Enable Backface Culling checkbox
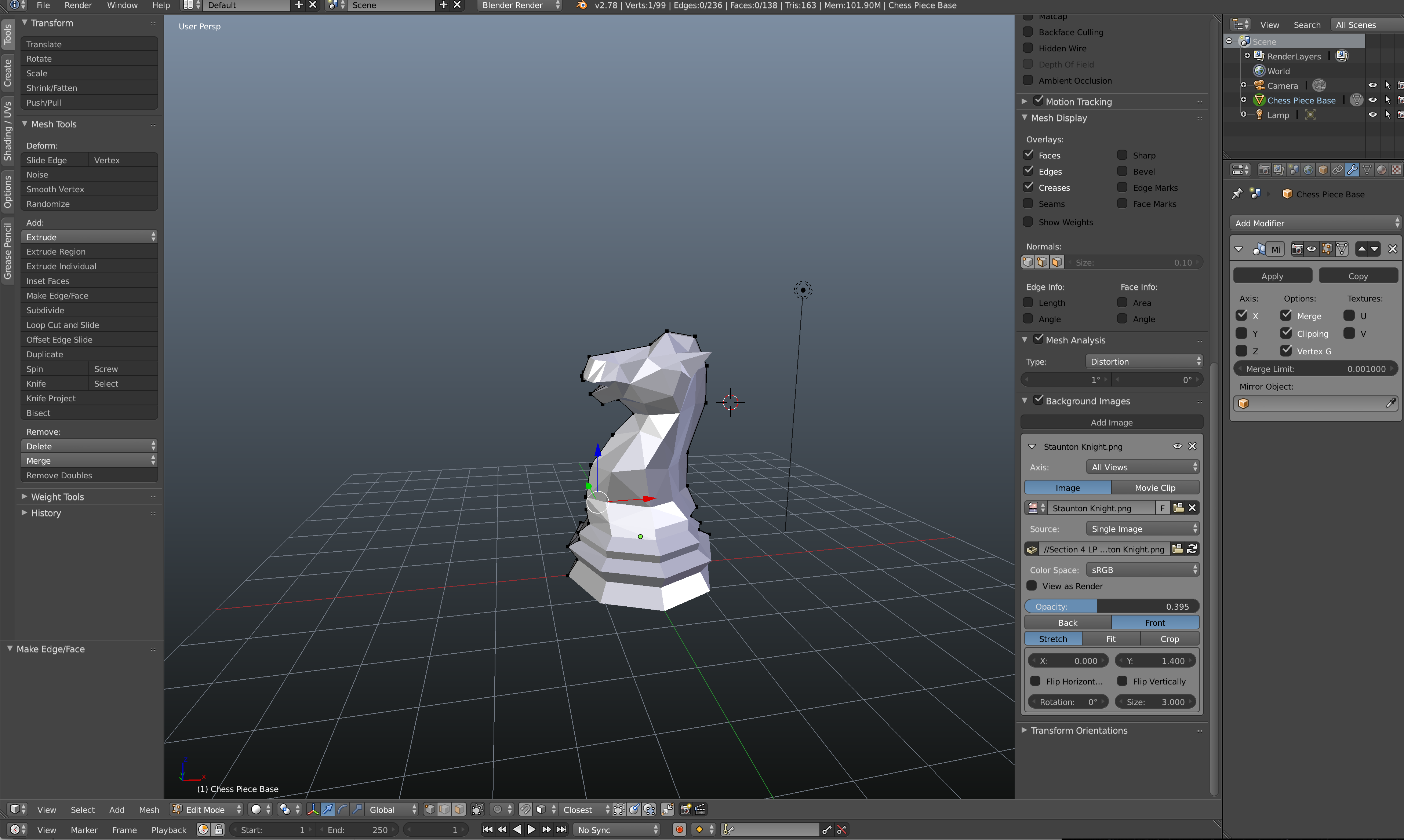The image size is (1404, 840). tap(1028, 32)
